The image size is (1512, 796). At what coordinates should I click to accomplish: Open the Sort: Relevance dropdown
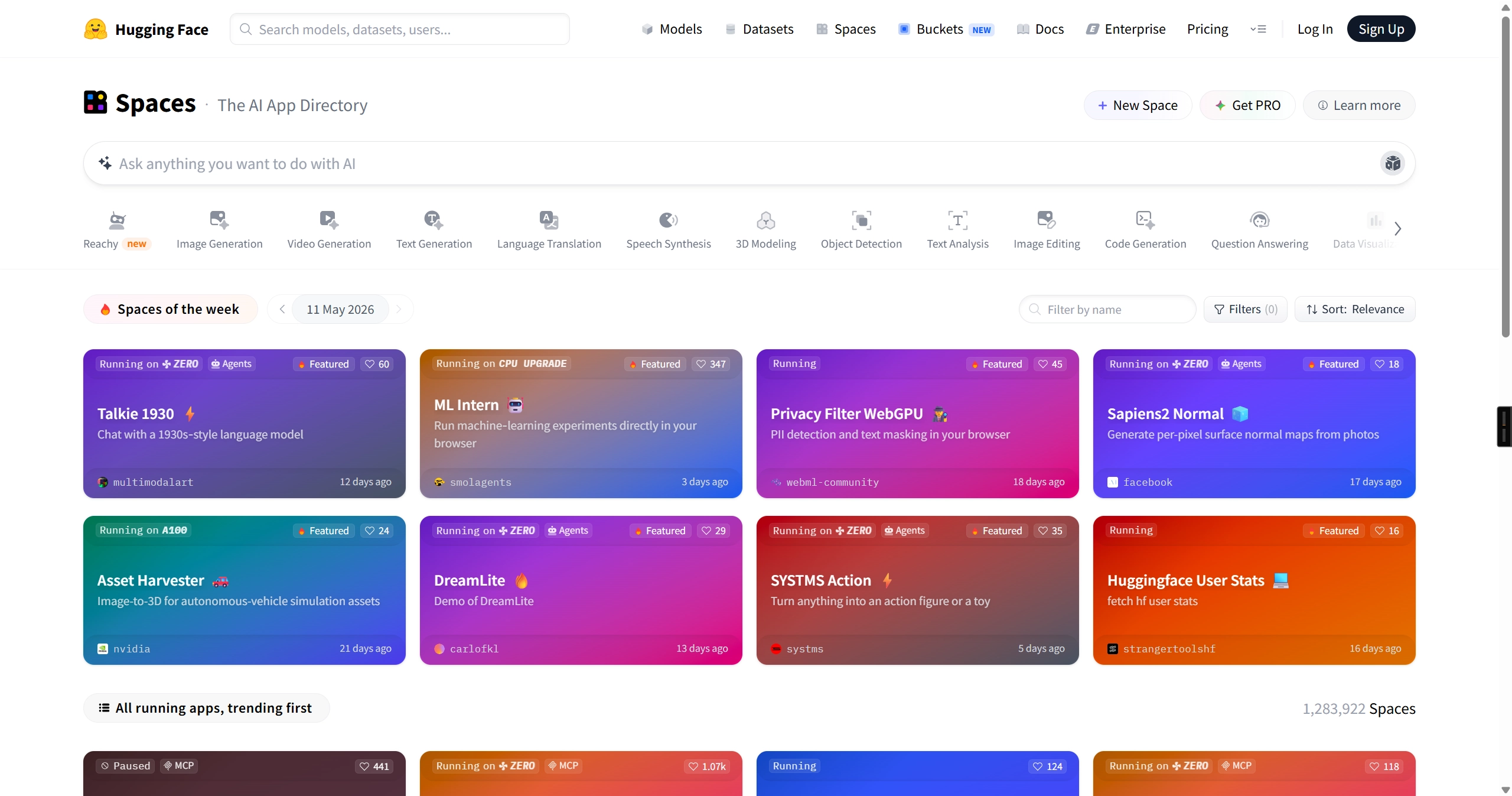point(1355,309)
